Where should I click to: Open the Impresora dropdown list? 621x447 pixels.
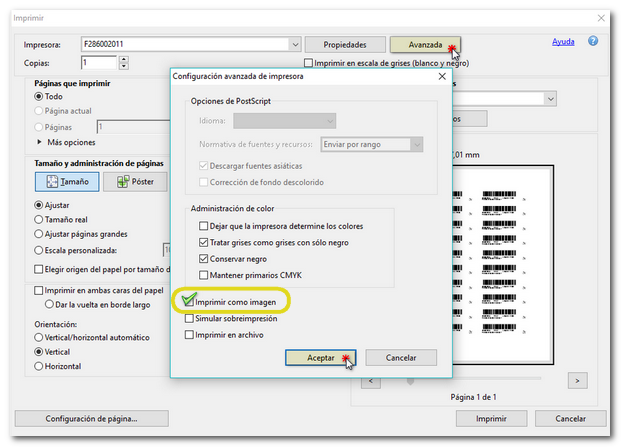coord(294,45)
